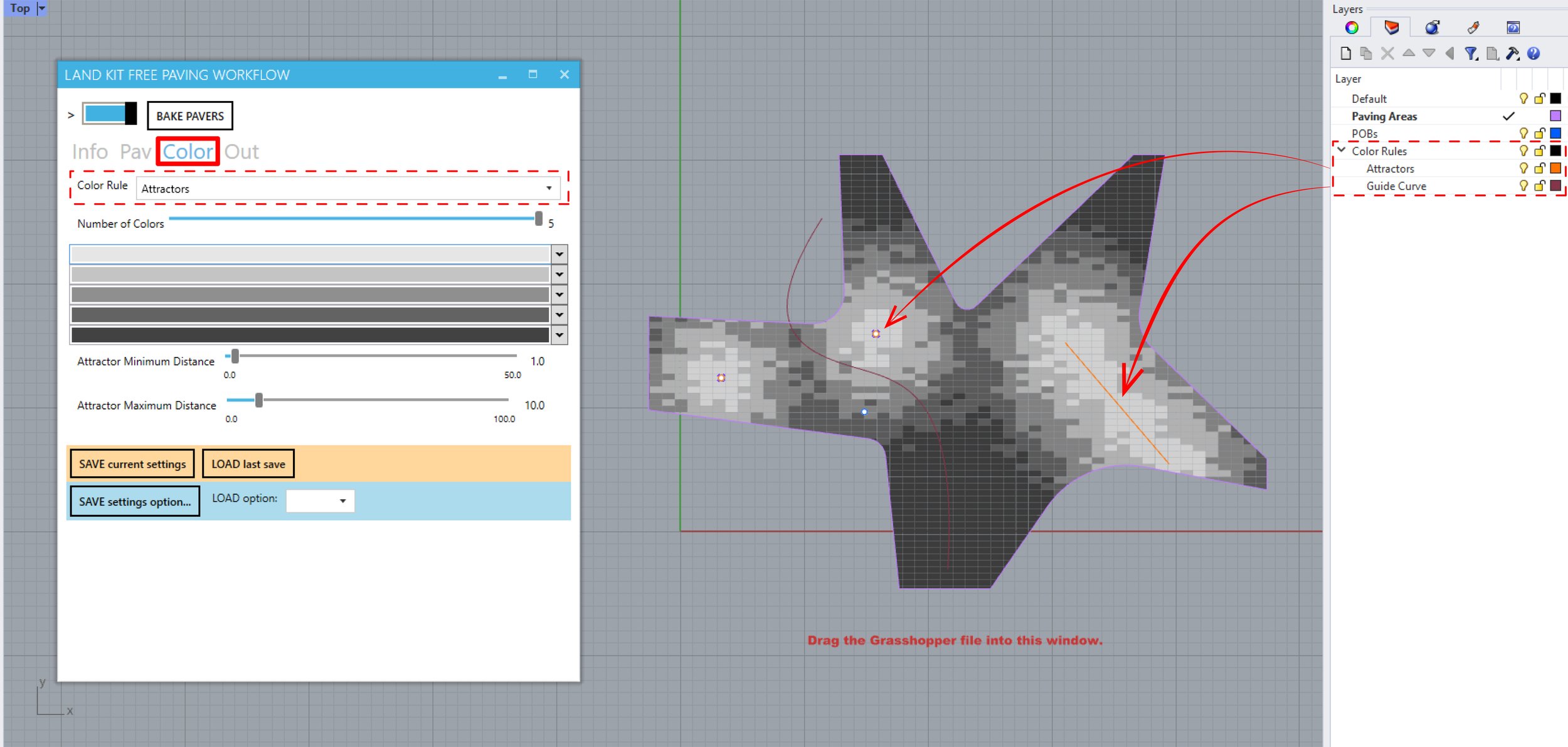This screenshot has height=747, width=1568.
Task: Open the layer state page icon
Action: point(1492,53)
